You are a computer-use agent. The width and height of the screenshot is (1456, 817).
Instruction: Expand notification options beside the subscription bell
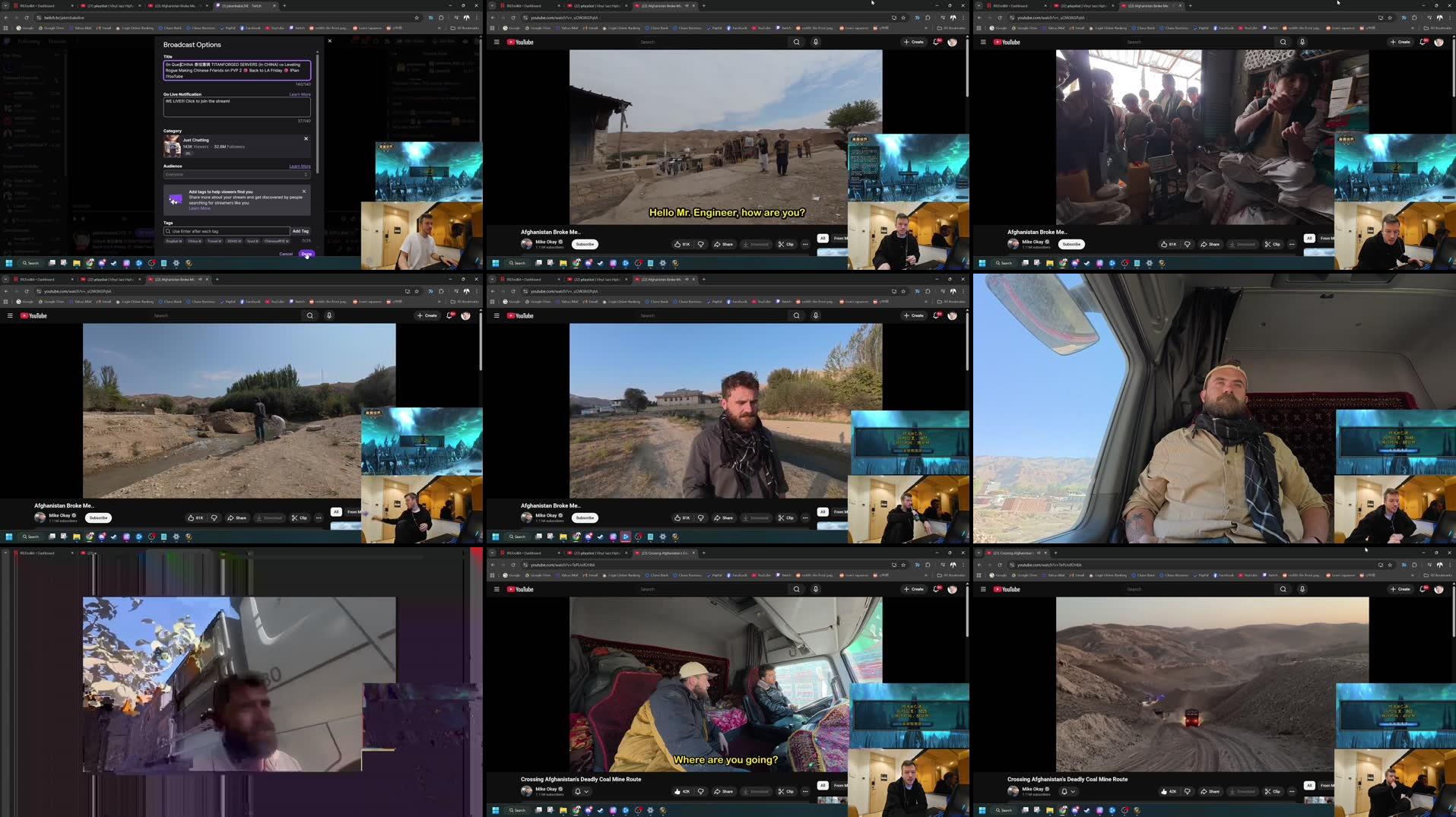click(587, 792)
